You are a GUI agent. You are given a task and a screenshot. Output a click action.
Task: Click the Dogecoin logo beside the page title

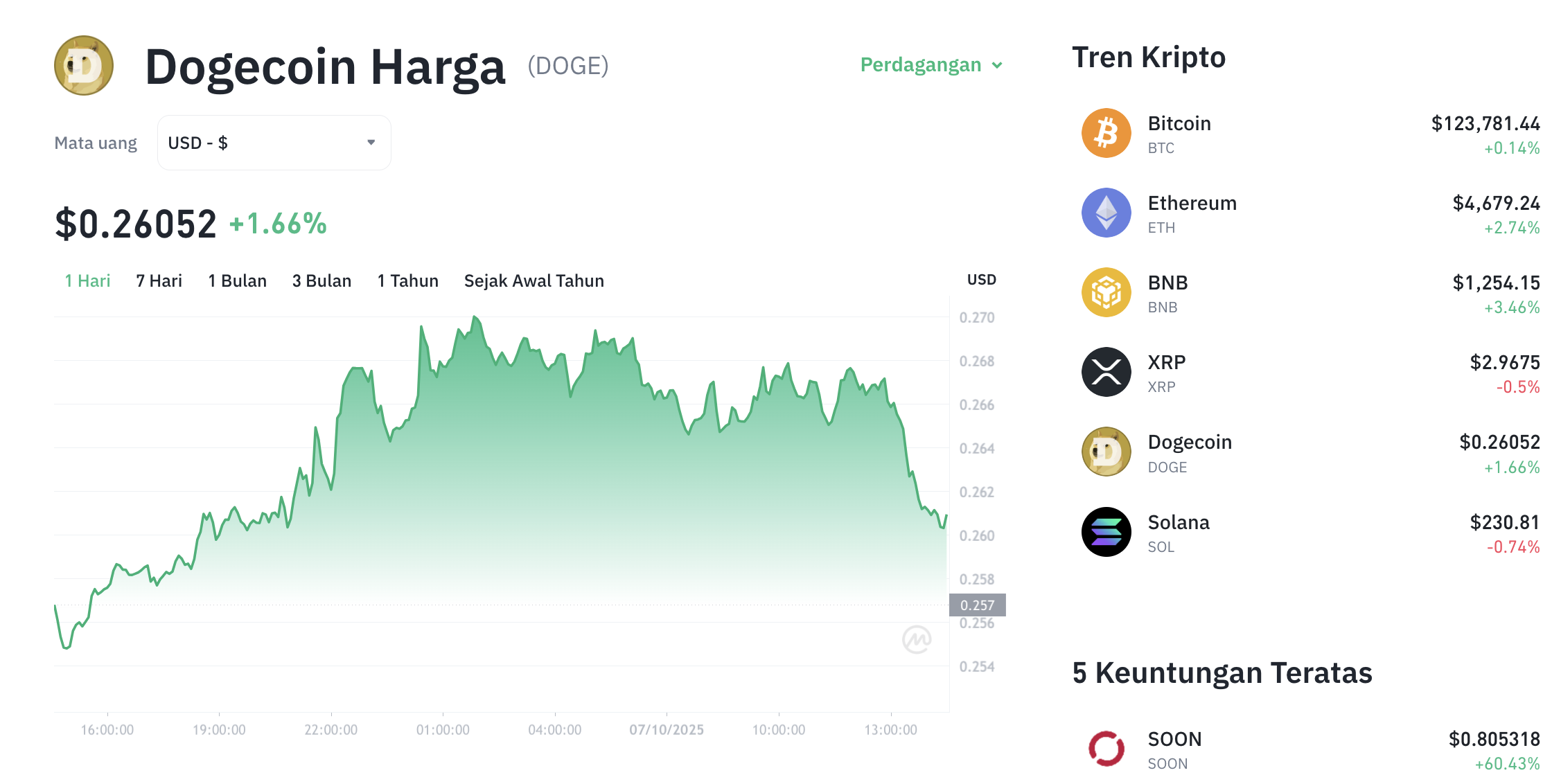84,66
